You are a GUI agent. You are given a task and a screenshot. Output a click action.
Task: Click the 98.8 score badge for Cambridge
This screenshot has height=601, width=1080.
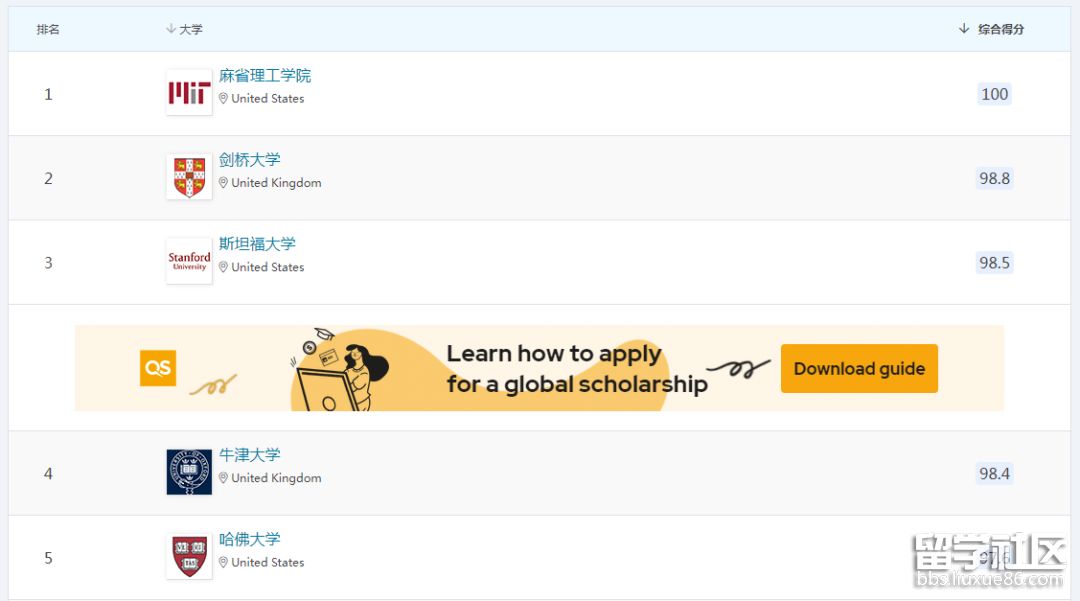pos(994,178)
